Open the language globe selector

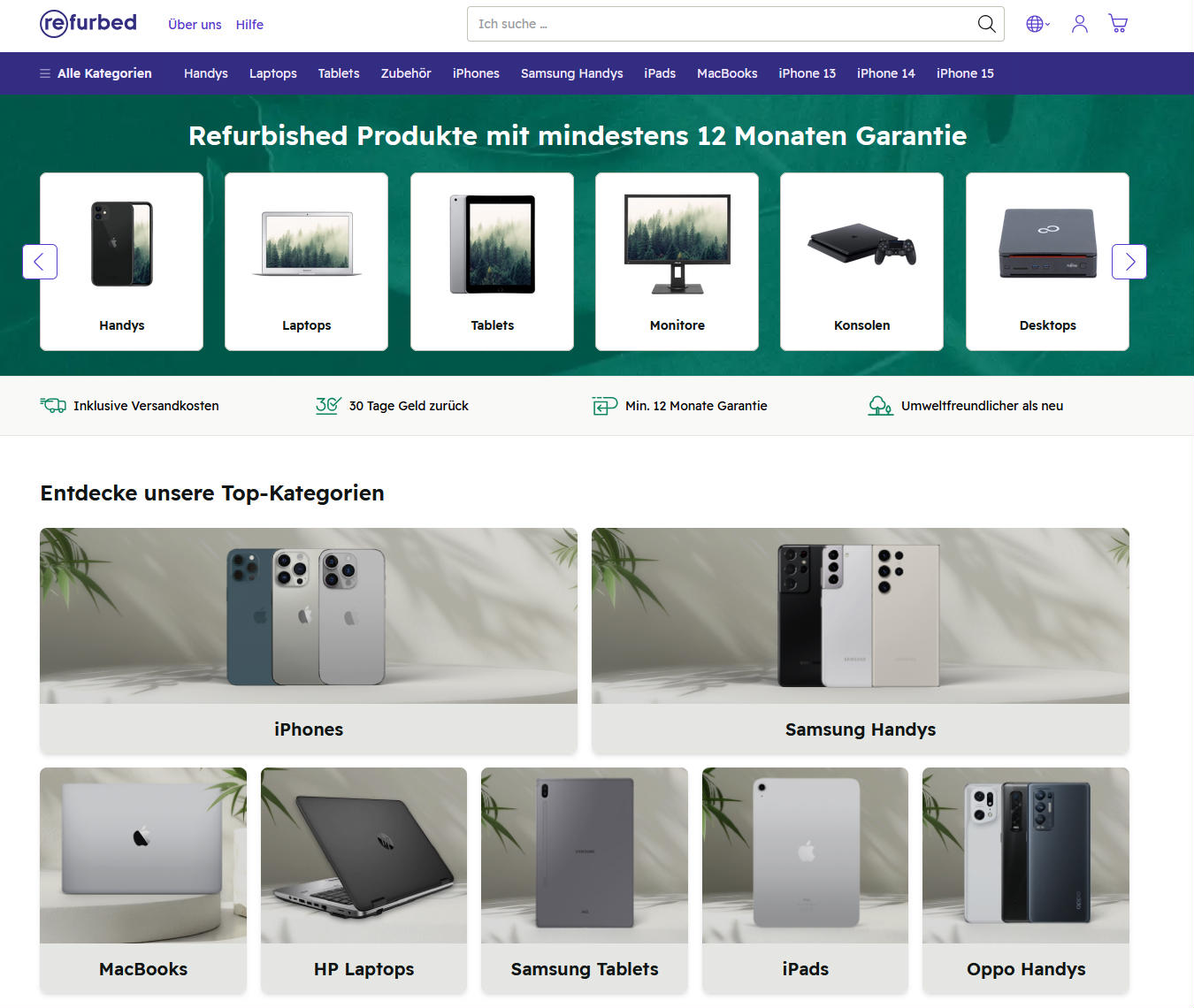pos(1037,24)
